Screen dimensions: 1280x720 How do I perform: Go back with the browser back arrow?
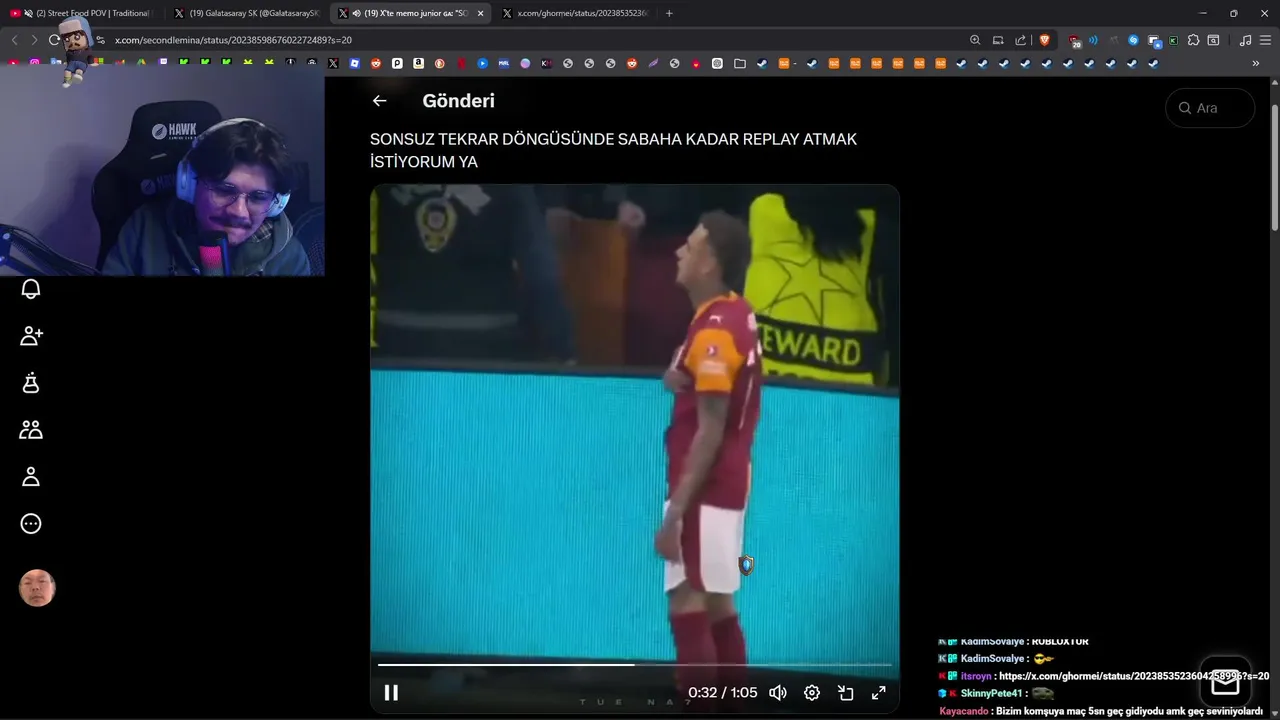coord(14,40)
